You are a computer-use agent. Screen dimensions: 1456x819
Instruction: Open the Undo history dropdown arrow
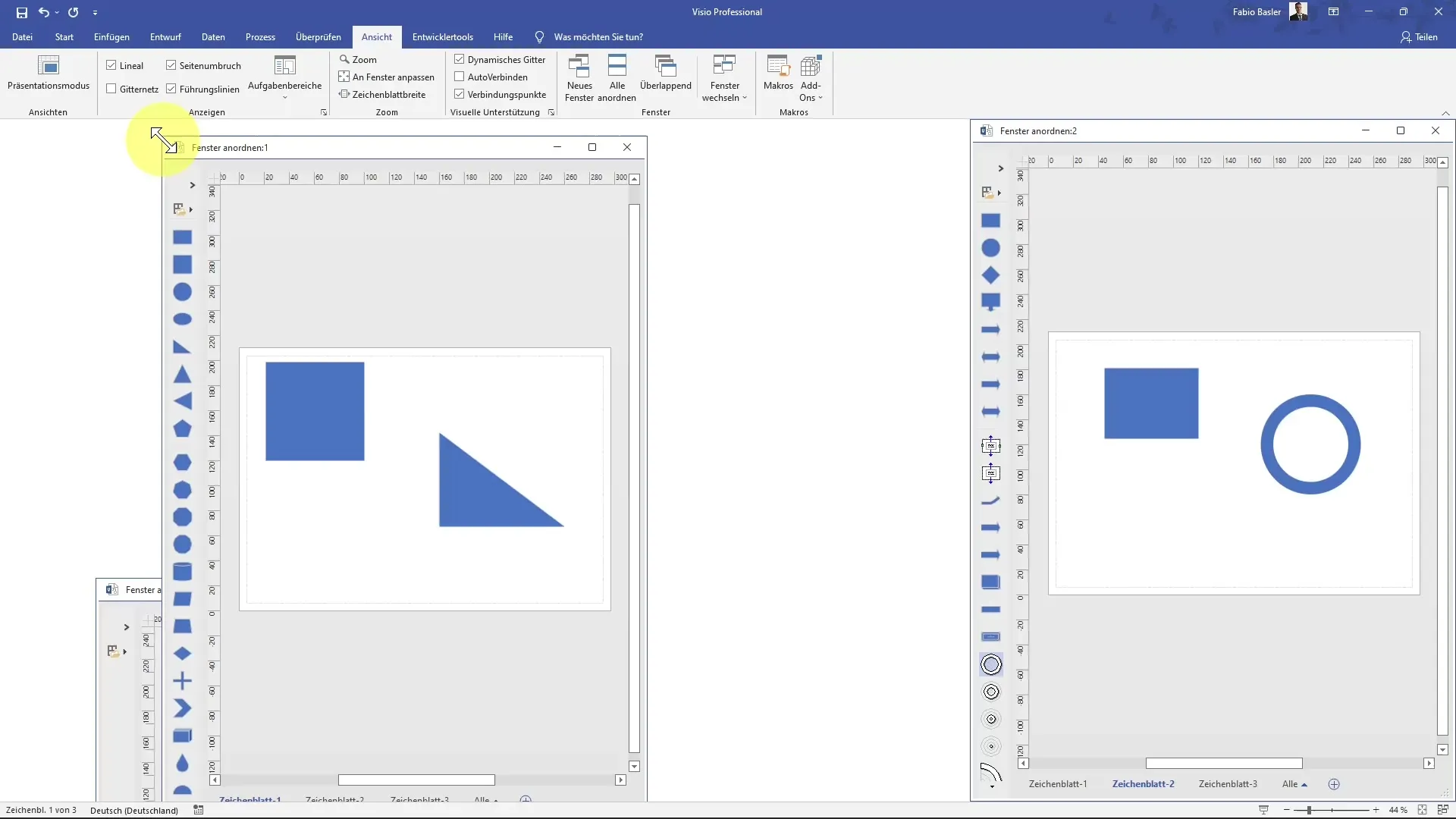[57, 12]
